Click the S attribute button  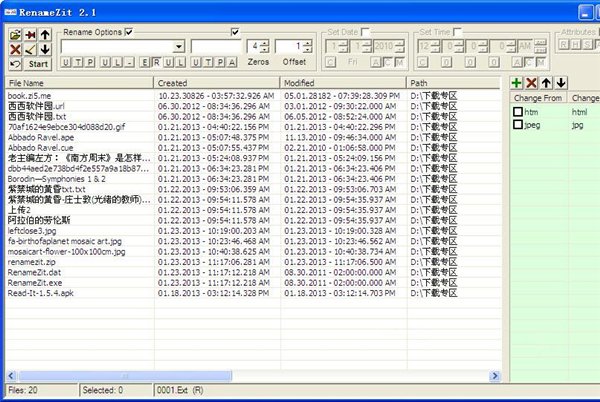(x=588, y=45)
